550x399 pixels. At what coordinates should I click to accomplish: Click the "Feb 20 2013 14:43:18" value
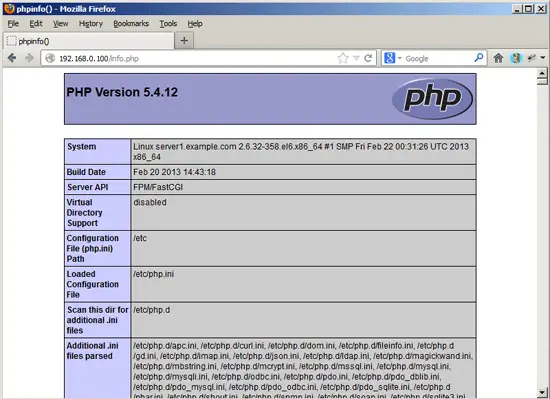tap(174, 172)
